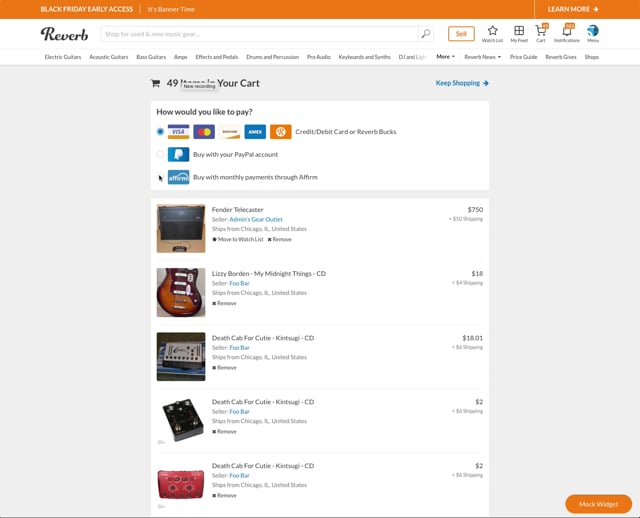Screen dimensions: 640x518
Task: Open Foo Bar seller link for Lizzy Borden
Action: pyautogui.click(x=240, y=283)
